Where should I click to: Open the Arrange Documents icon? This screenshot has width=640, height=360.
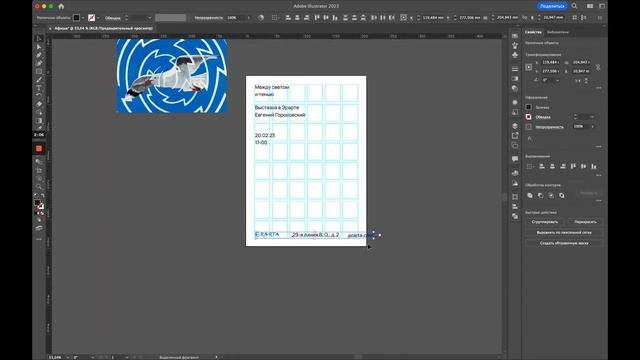pos(590,6)
